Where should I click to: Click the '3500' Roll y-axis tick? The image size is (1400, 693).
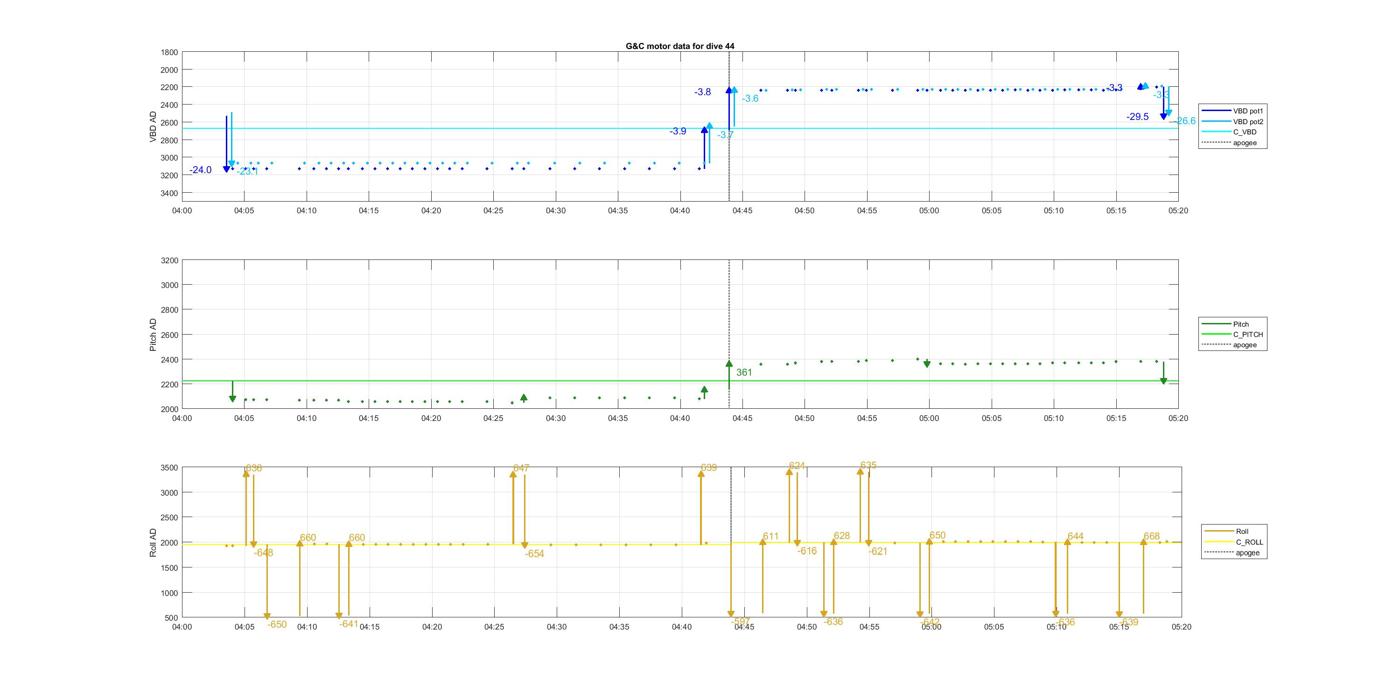click(x=170, y=468)
